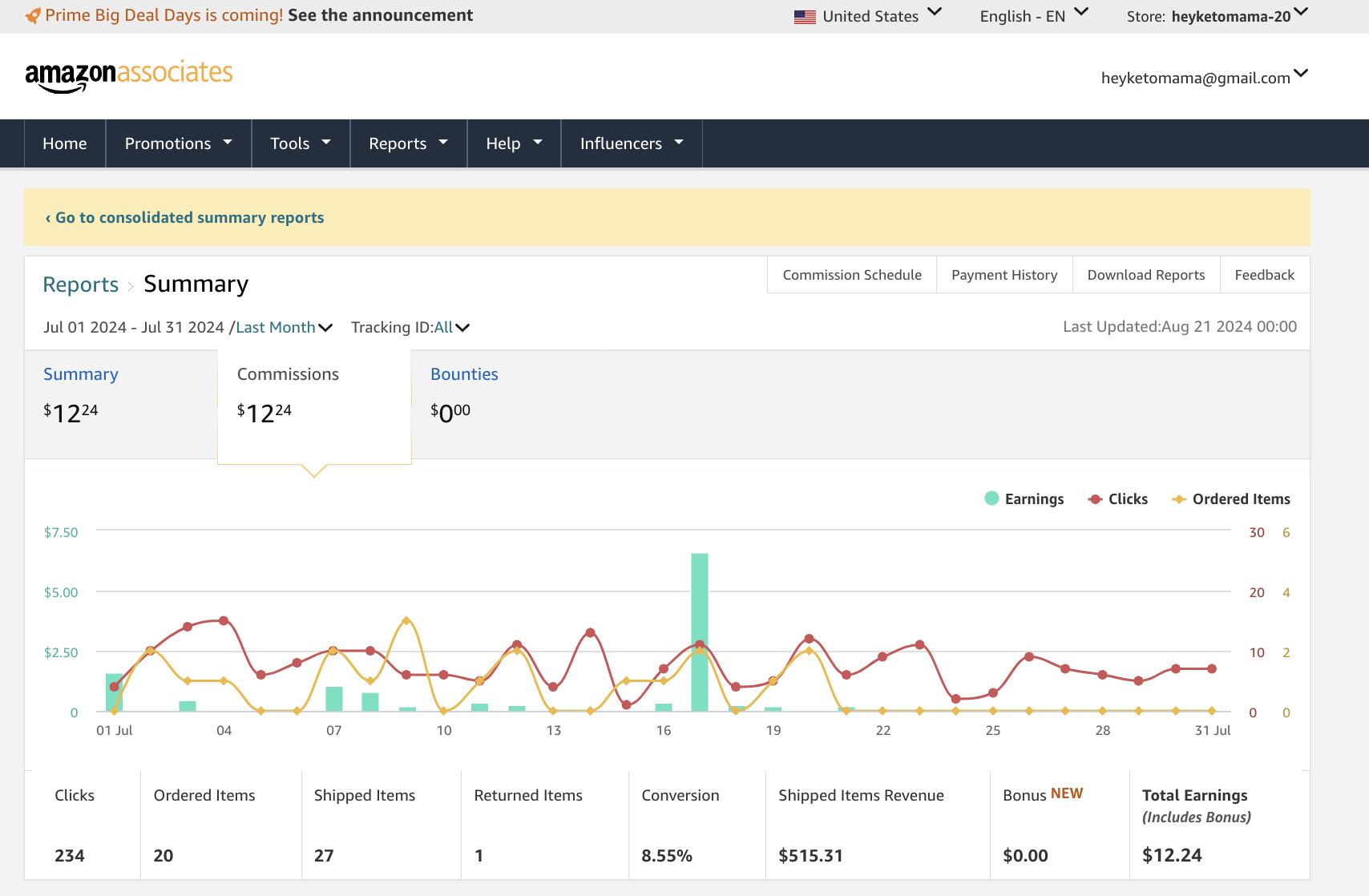Click the megaphone icon beside Prime announcement

[33, 15]
